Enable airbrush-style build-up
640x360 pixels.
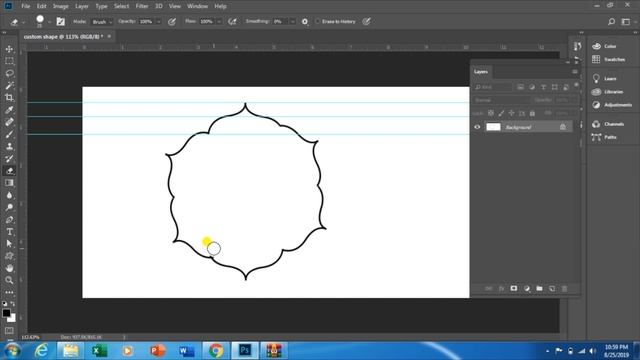point(232,22)
